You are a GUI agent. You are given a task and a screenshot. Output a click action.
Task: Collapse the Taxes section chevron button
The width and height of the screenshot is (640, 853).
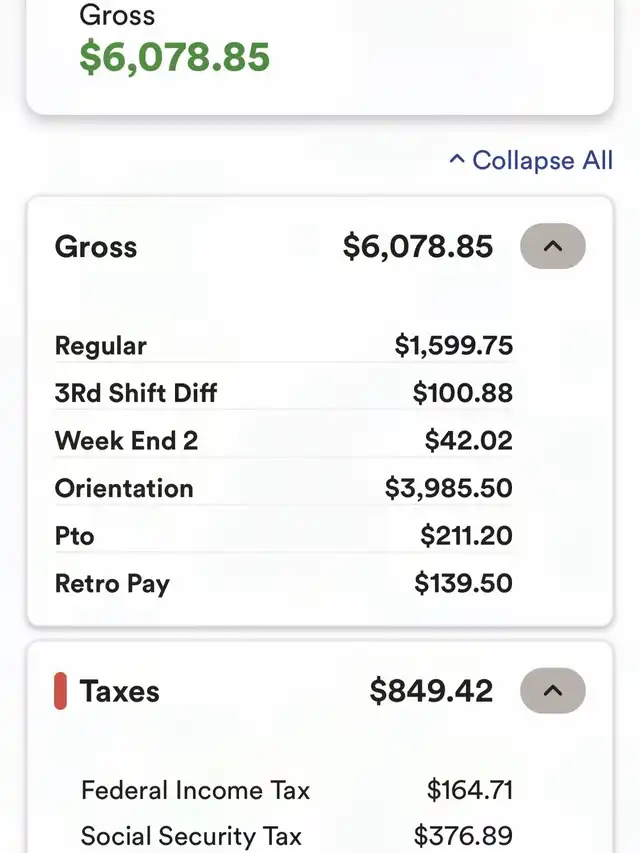click(x=552, y=691)
